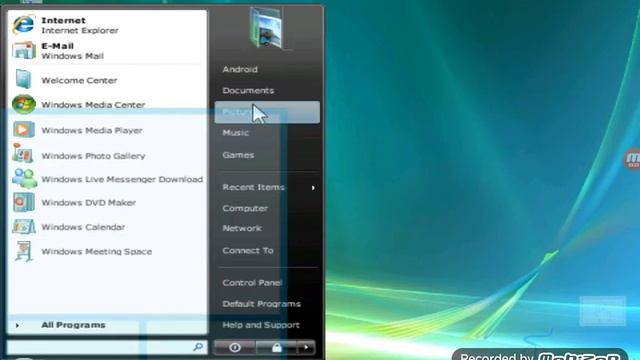Lock the computer with padlock button
640x360 pixels.
click(277, 347)
